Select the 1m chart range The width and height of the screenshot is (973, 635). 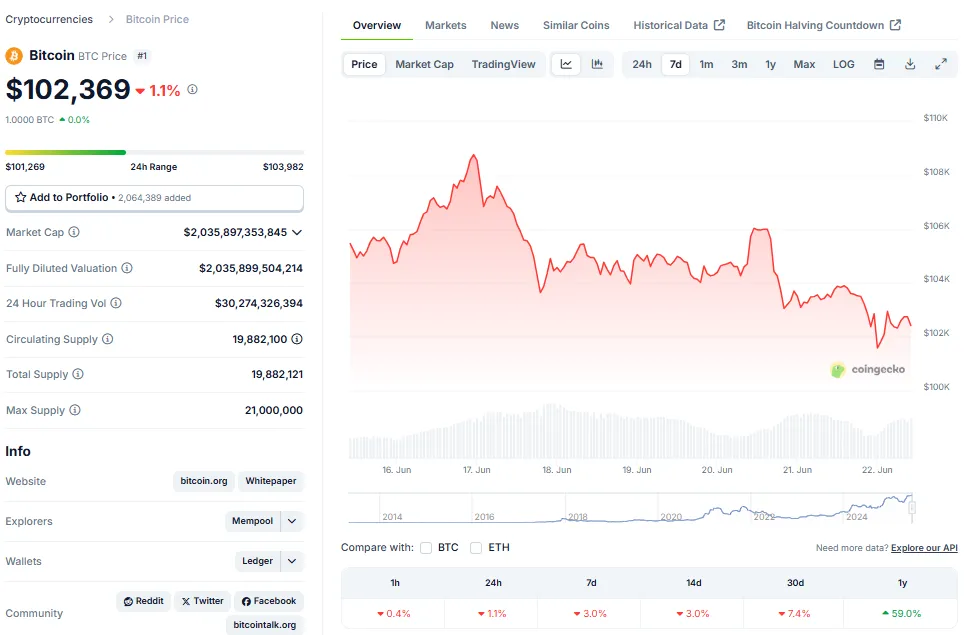[x=706, y=64]
